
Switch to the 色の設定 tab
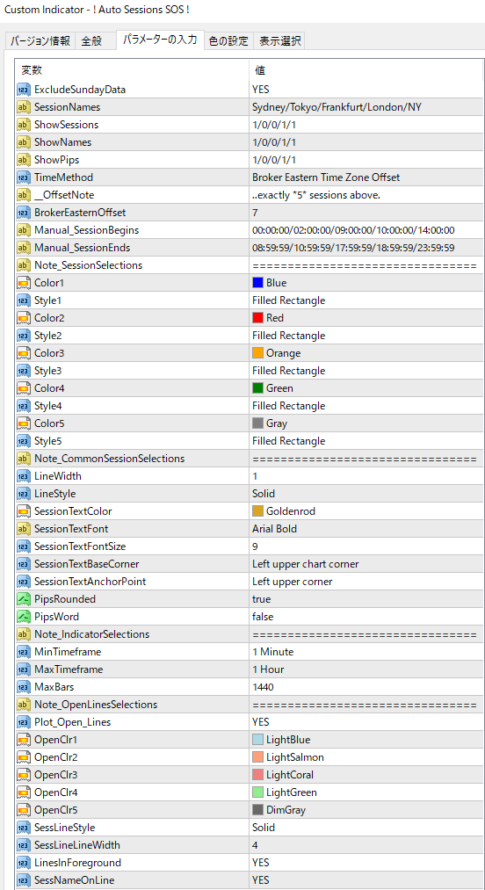[228, 41]
